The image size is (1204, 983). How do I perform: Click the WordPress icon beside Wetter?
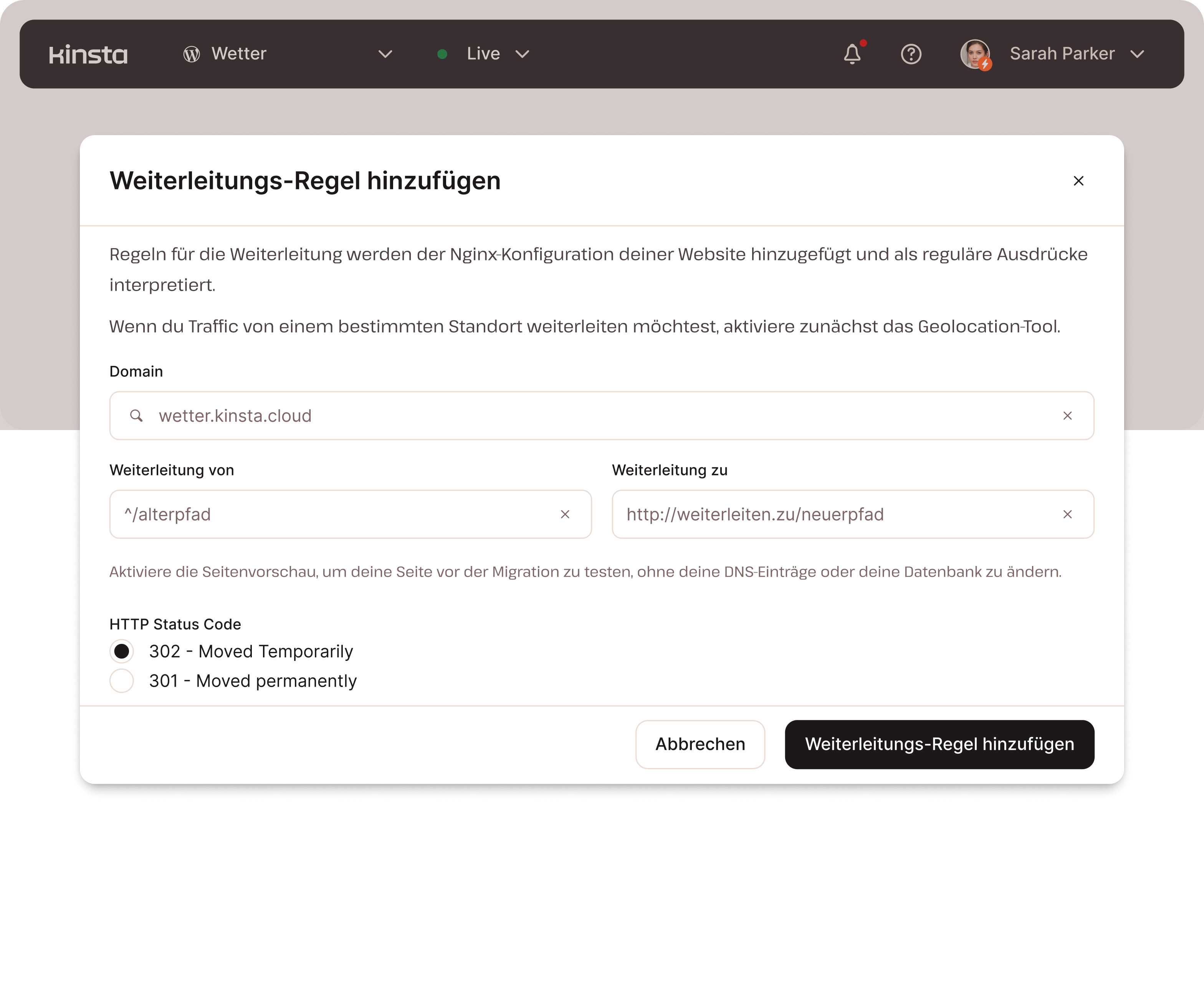point(192,55)
